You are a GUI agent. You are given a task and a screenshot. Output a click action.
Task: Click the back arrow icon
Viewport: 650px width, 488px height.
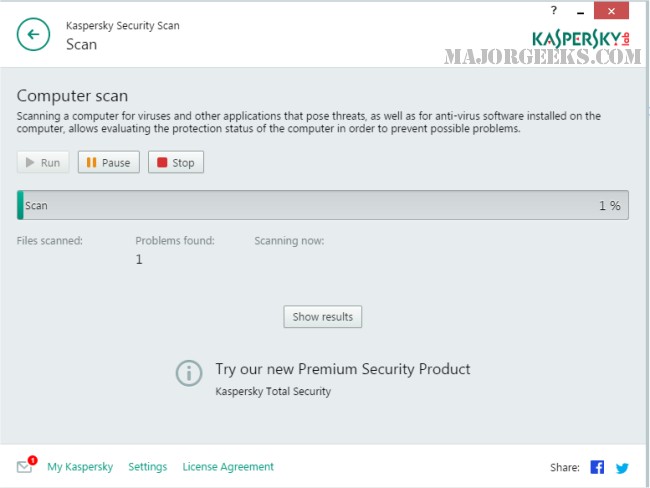pos(33,34)
